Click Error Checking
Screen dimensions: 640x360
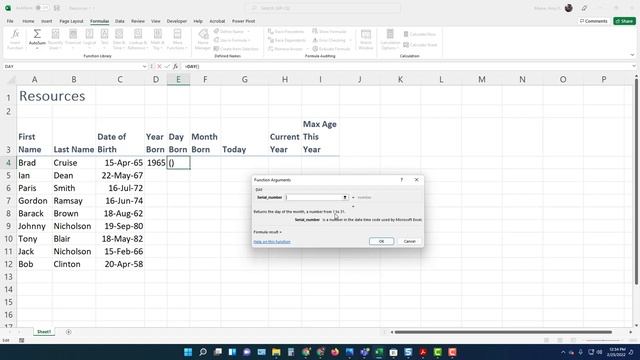tap(331, 40)
